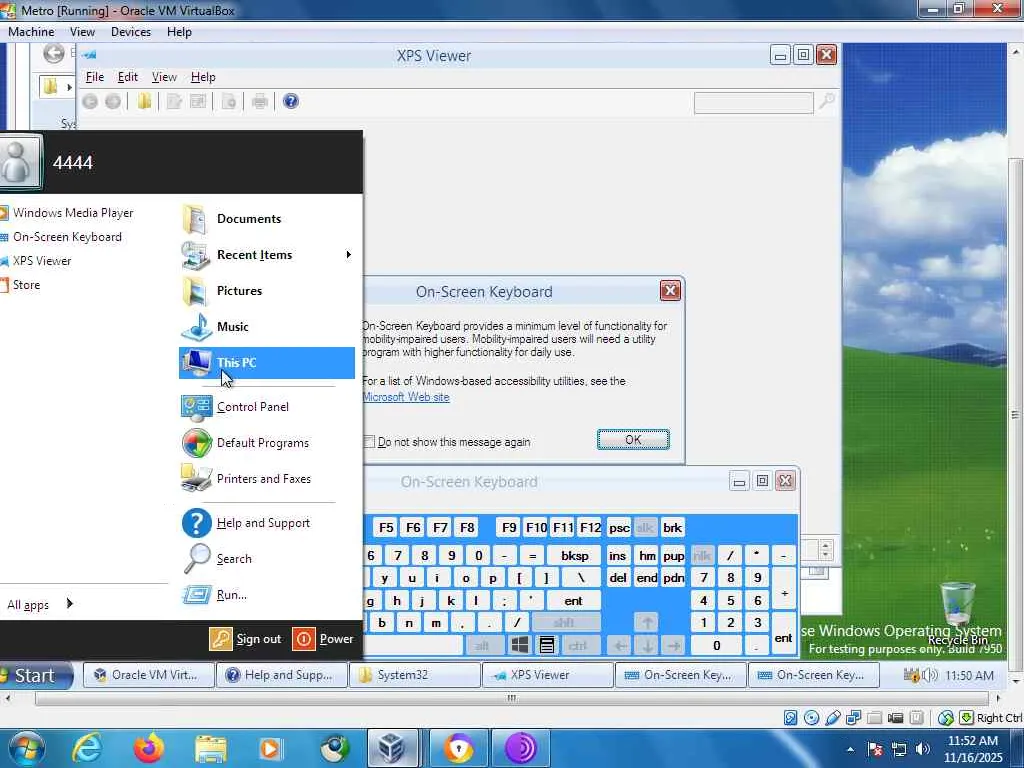The width and height of the screenshot is (1024, 768).
Task: Click the menu key on on-screen keyboard
Action: pos(547,645)
